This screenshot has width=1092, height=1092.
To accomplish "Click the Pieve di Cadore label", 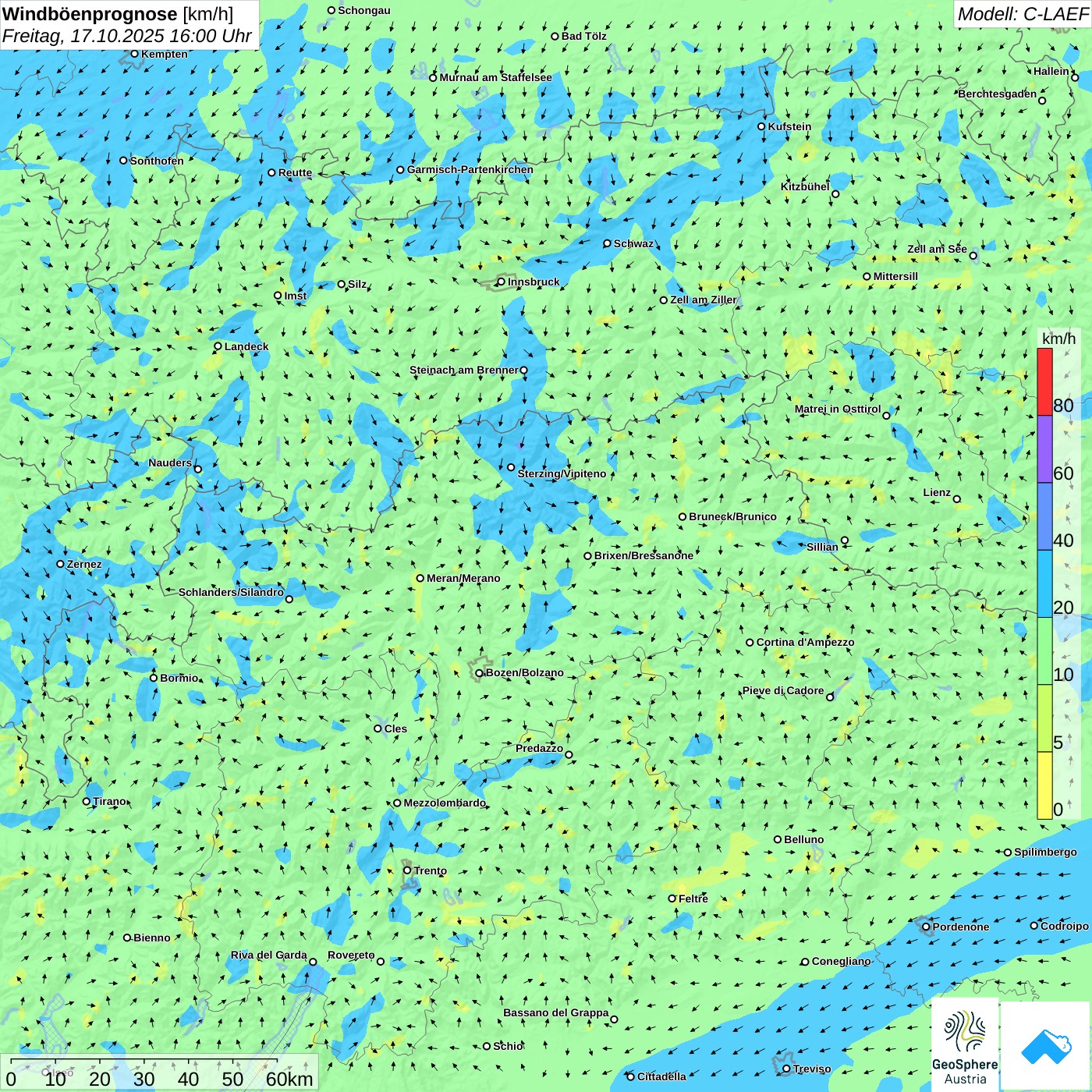I will (x=783, y=690).
